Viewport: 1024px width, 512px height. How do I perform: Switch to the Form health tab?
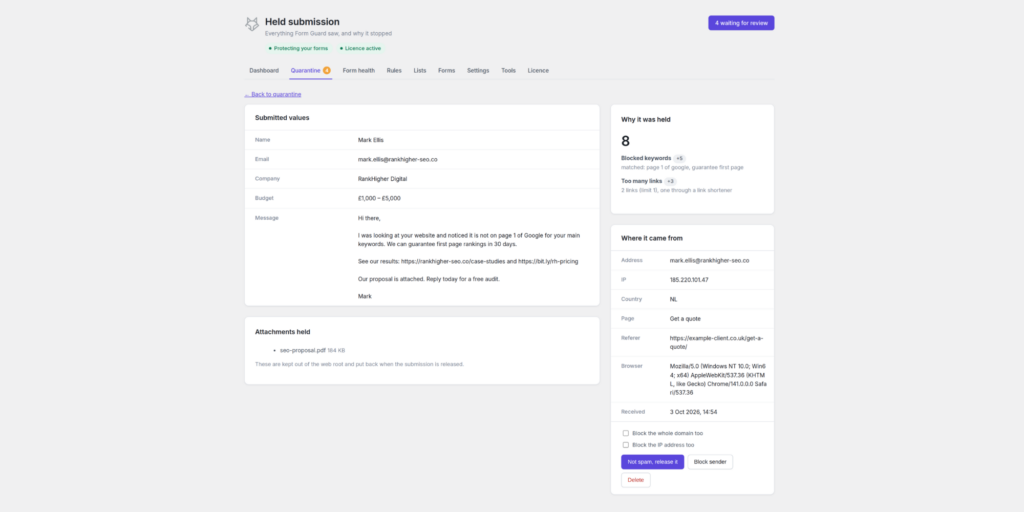point(359,71)
